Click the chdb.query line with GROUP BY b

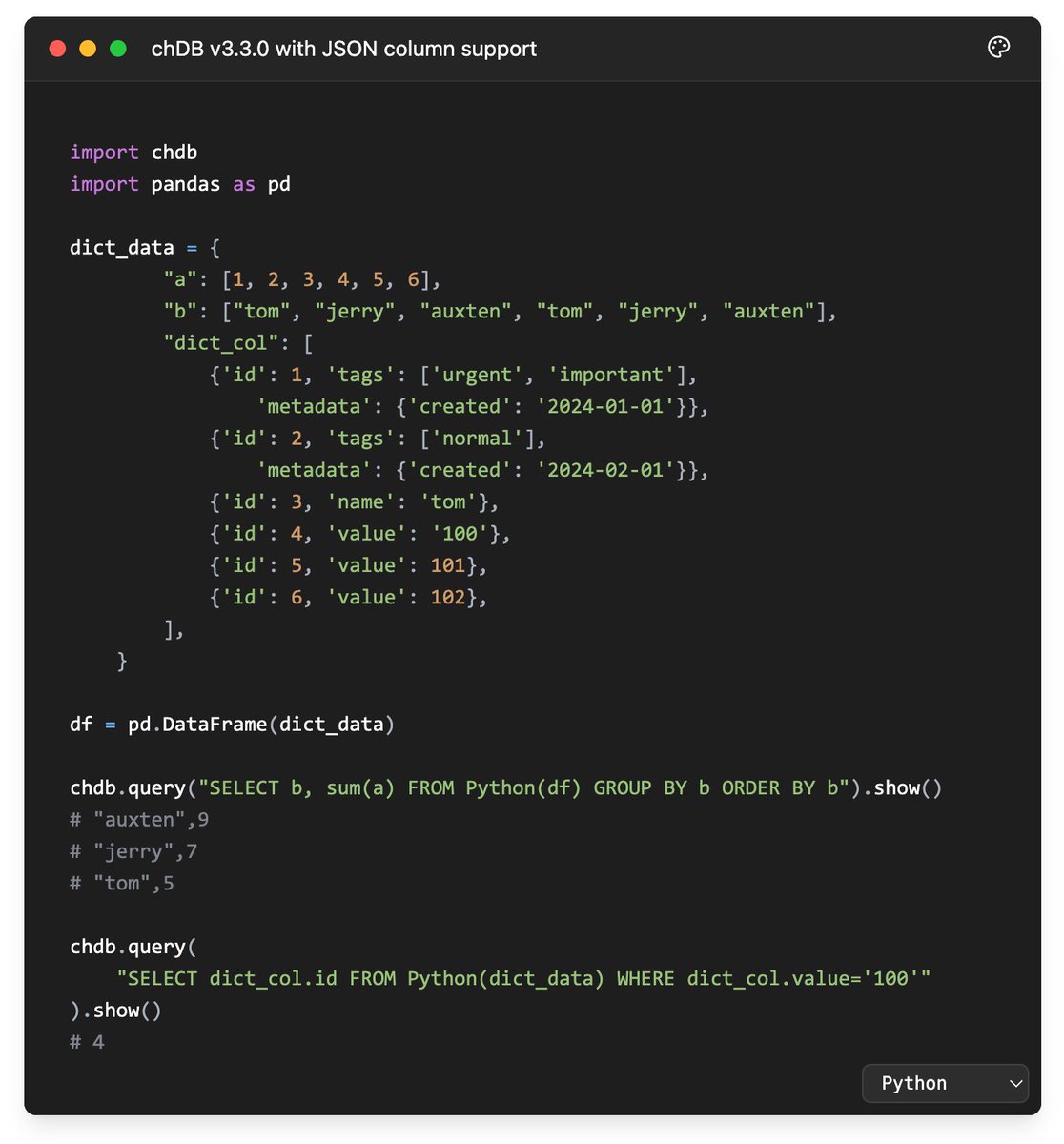point(506,788)
